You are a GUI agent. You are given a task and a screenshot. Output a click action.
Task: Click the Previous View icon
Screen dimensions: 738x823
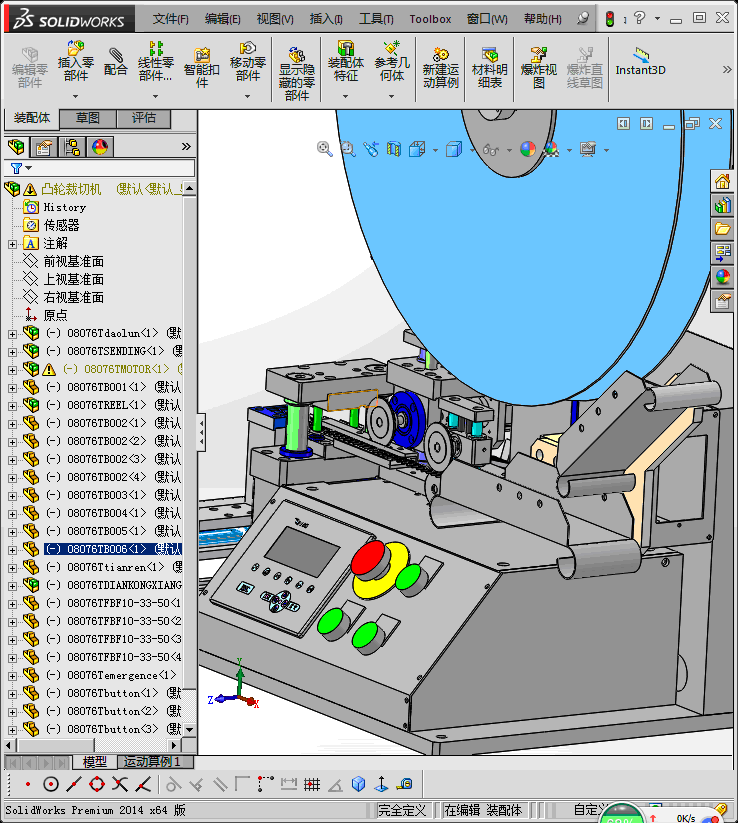[371, 150]
